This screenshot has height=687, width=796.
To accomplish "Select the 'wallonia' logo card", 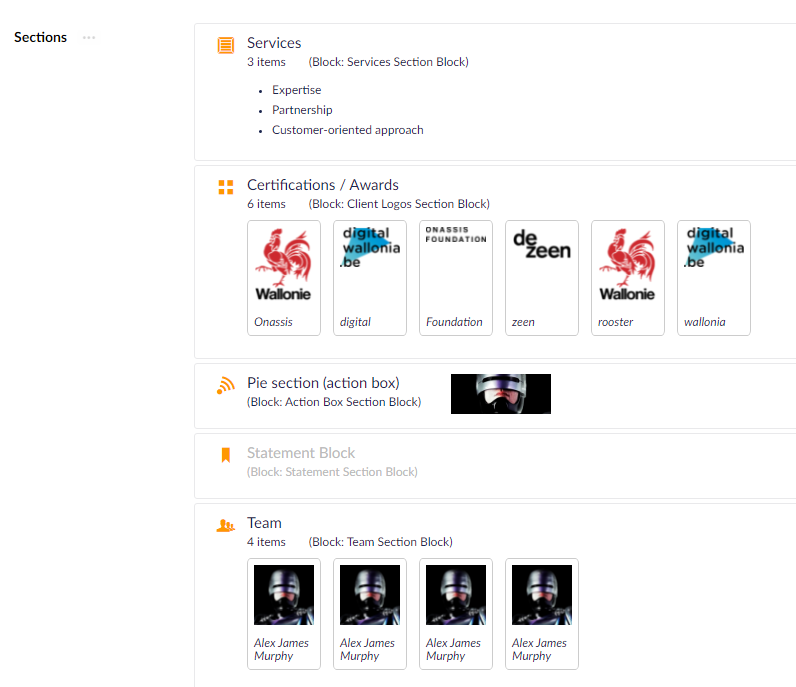I will click(x=714, y=277).
